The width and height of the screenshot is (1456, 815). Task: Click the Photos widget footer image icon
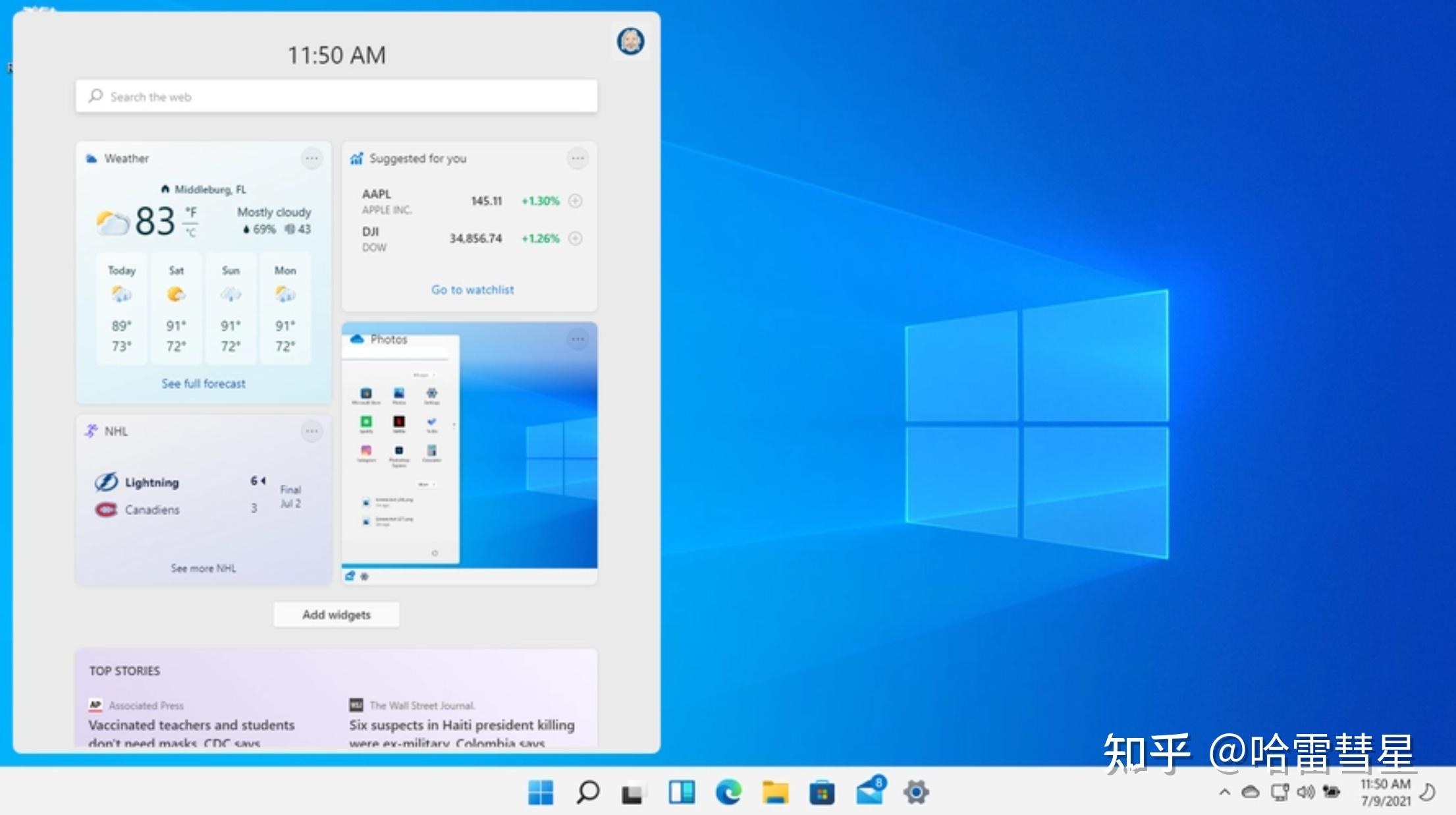pyautogui.click(x=350, y=576)
